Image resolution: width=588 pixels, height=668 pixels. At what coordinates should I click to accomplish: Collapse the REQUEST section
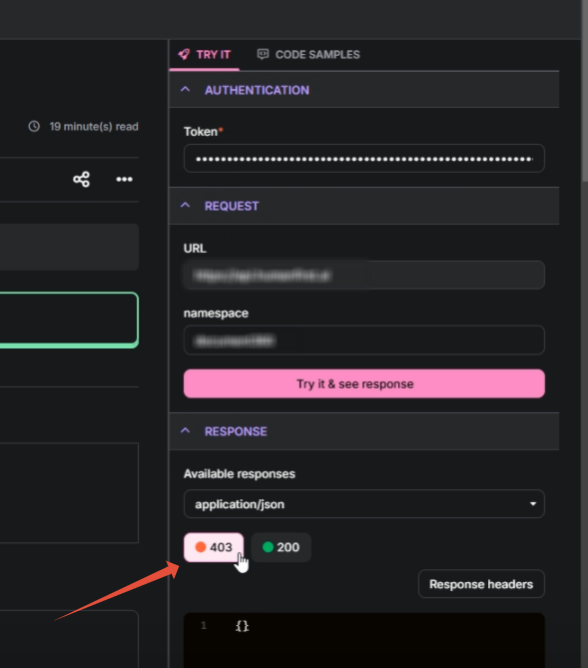[185, 205]
